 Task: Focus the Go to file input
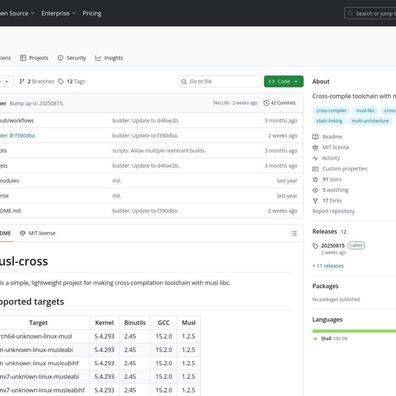pyautogui.click(x=219, y=81)
